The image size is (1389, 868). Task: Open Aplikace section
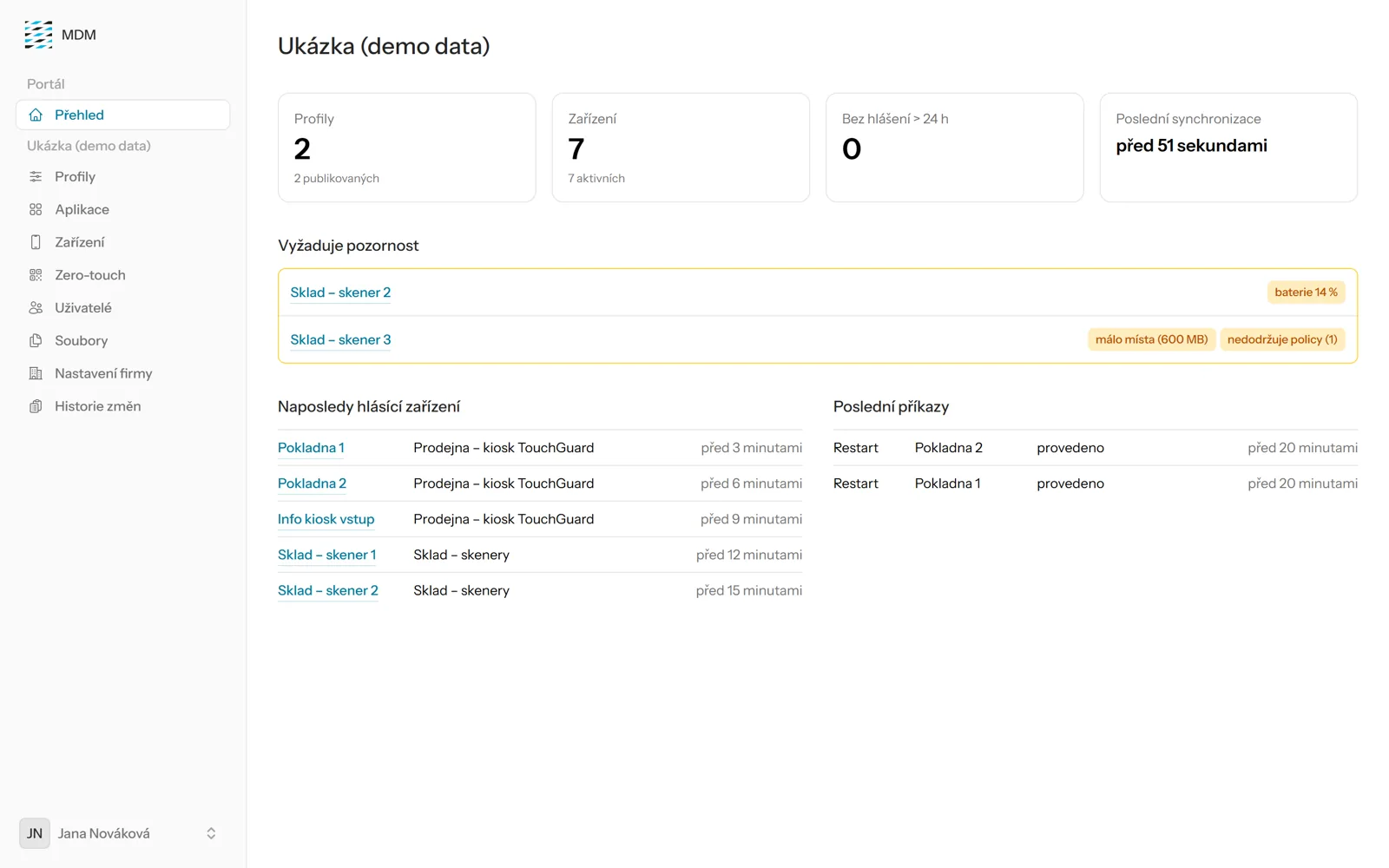[122, 209]
